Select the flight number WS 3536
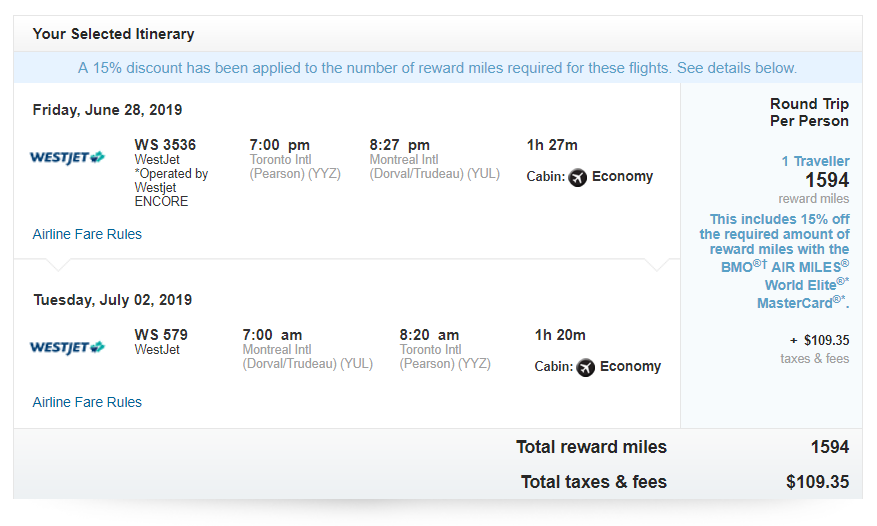This screenshot has height=526, width=877. coord(165,144)
